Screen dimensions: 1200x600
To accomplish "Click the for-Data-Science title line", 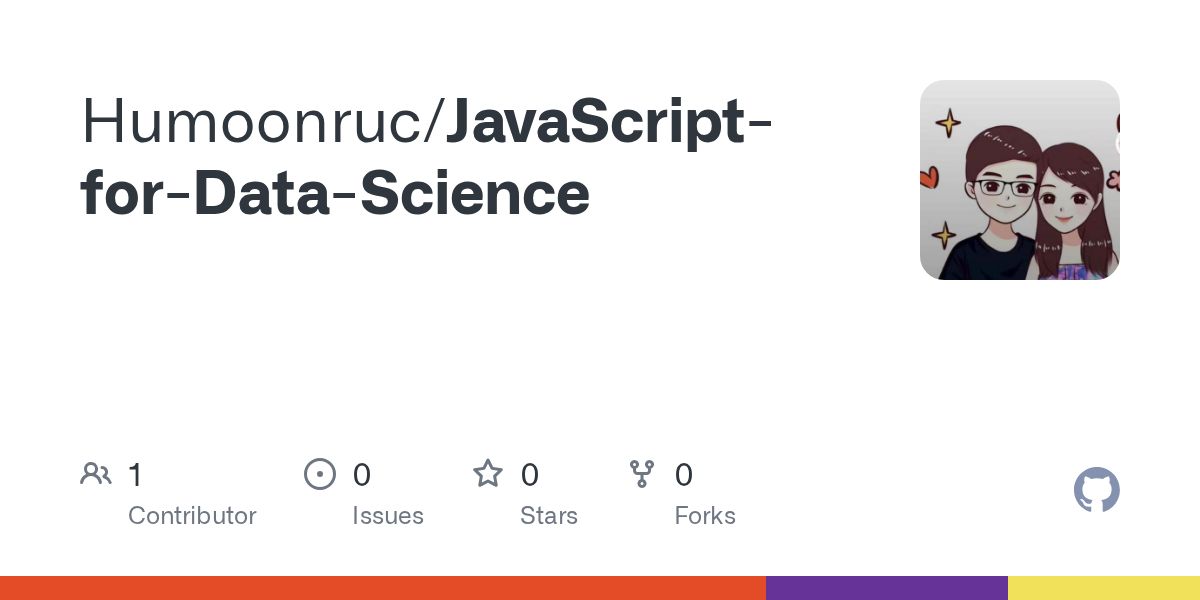I will click(x=335, y=193).
